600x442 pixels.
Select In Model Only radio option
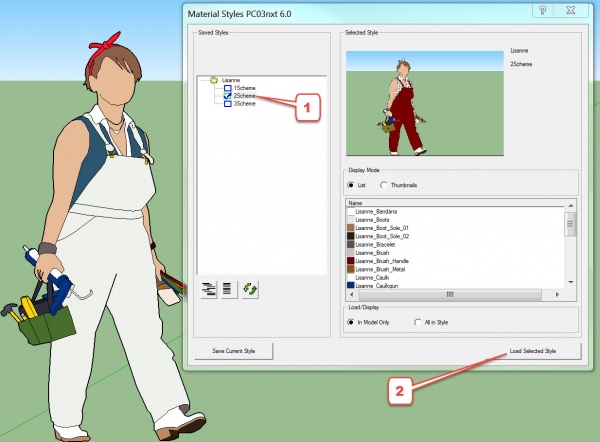[x=350, y=321]
